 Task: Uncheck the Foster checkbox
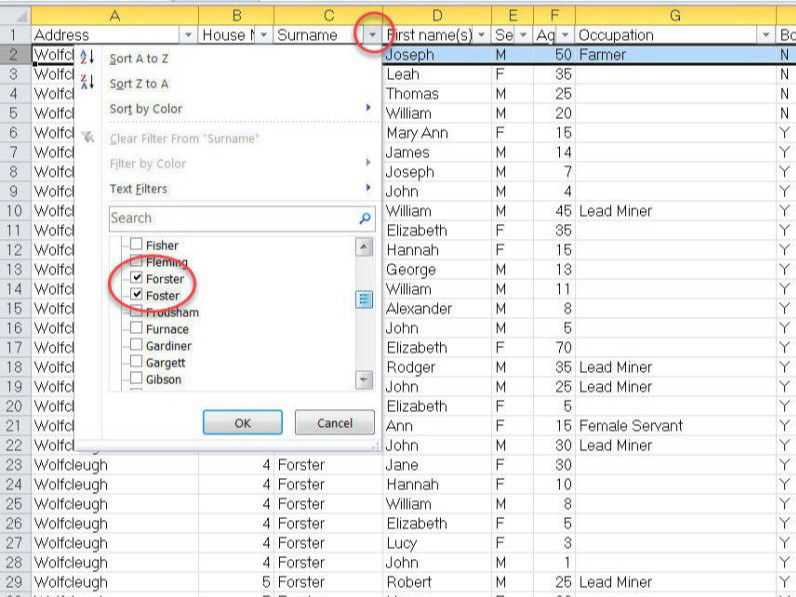[136, 294]
